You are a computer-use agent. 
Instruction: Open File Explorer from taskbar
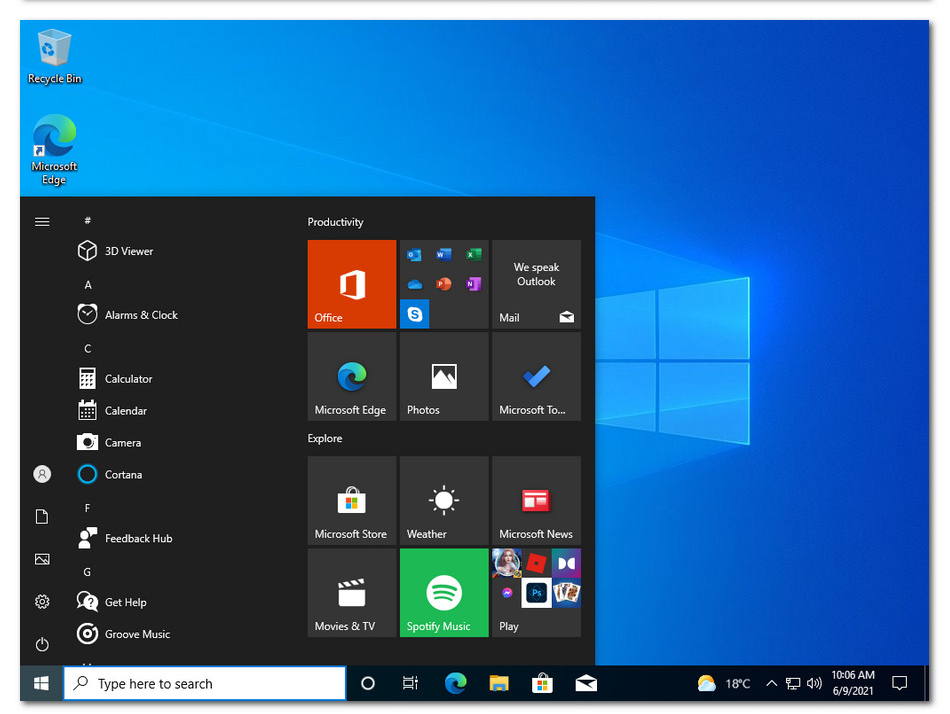pyautogui.click(x=499, y=684)
